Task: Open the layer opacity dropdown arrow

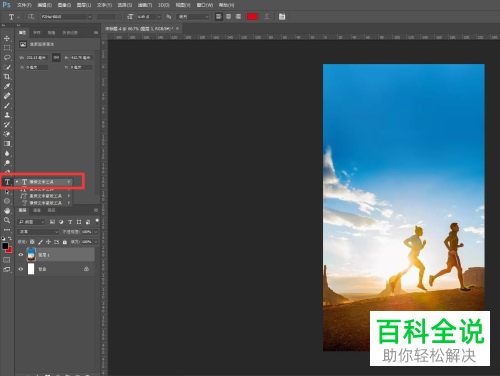Action: coord(96,231)
